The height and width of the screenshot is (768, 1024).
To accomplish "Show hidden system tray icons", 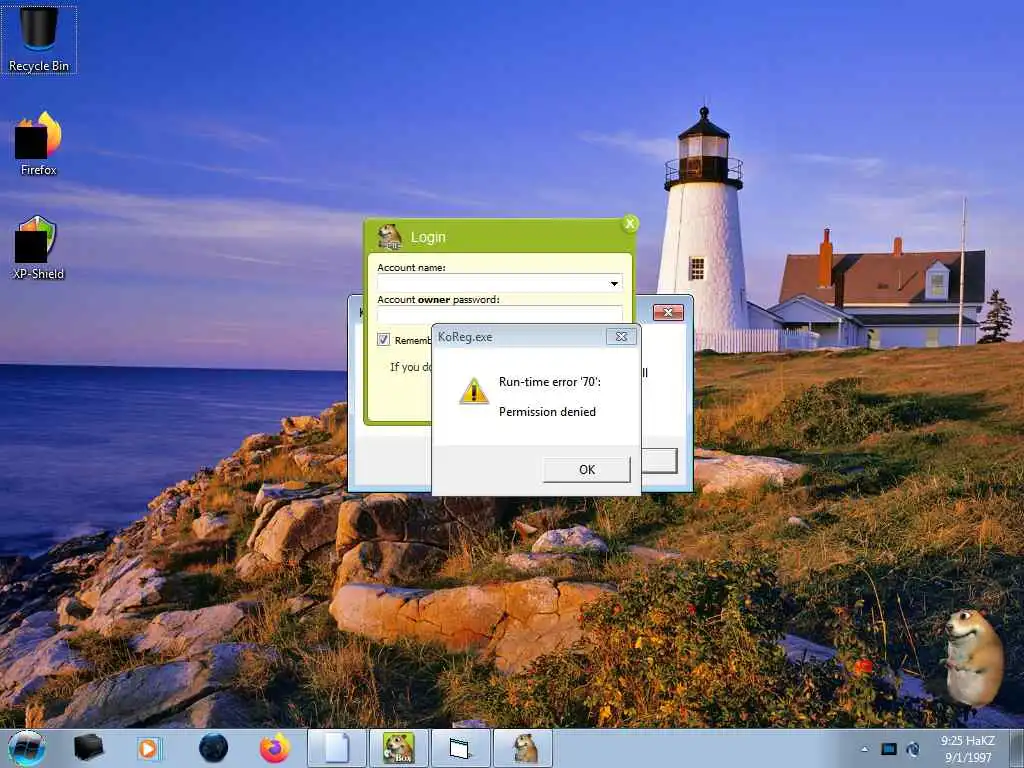I will tap(865, 749).
